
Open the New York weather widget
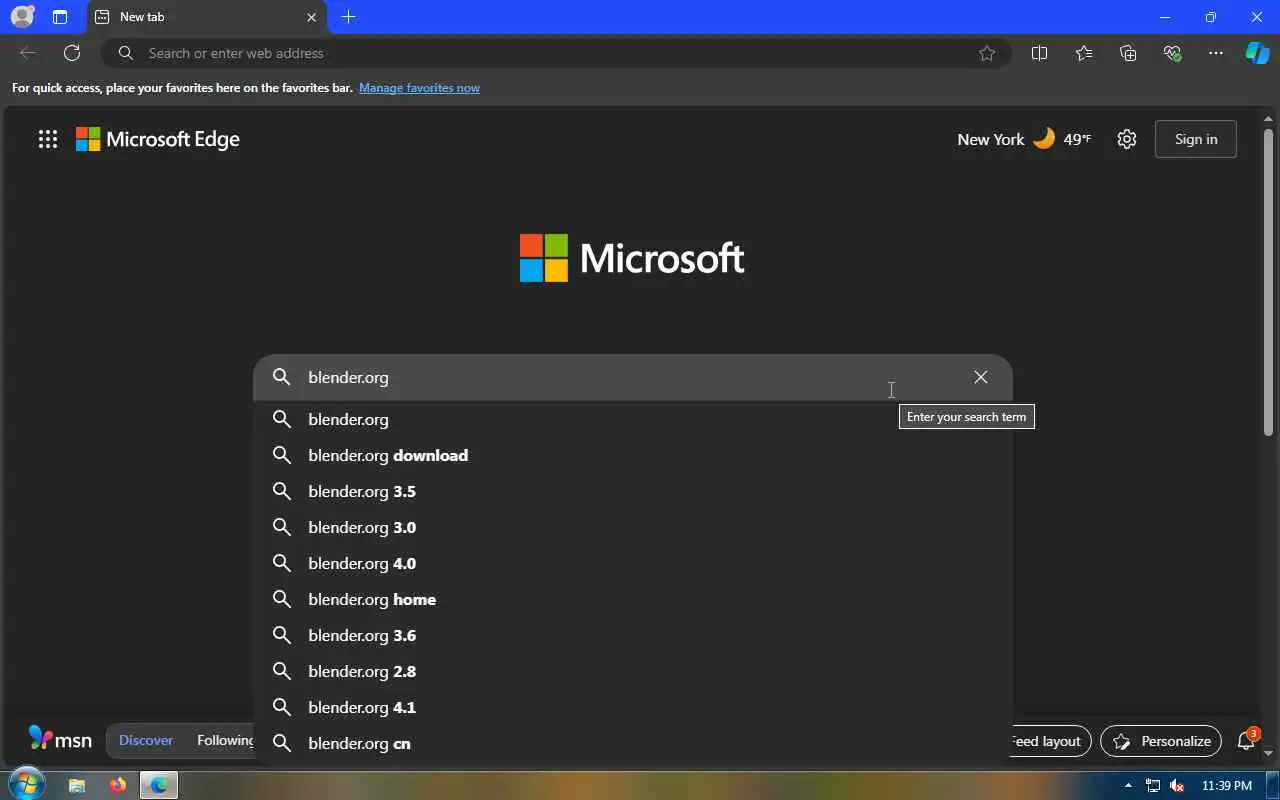[1024, 139]
